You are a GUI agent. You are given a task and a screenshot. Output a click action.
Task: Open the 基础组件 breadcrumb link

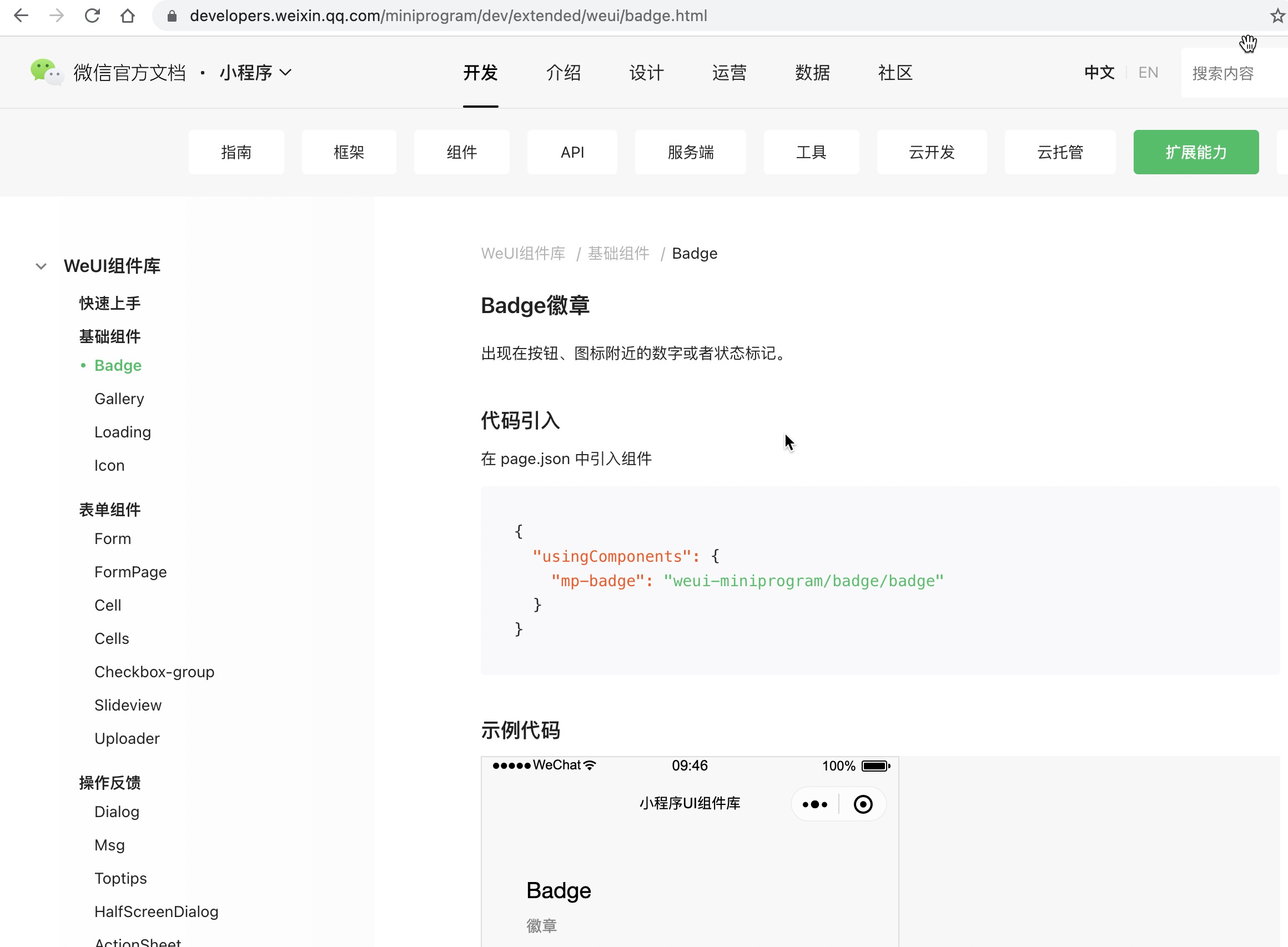coord(618,253)
